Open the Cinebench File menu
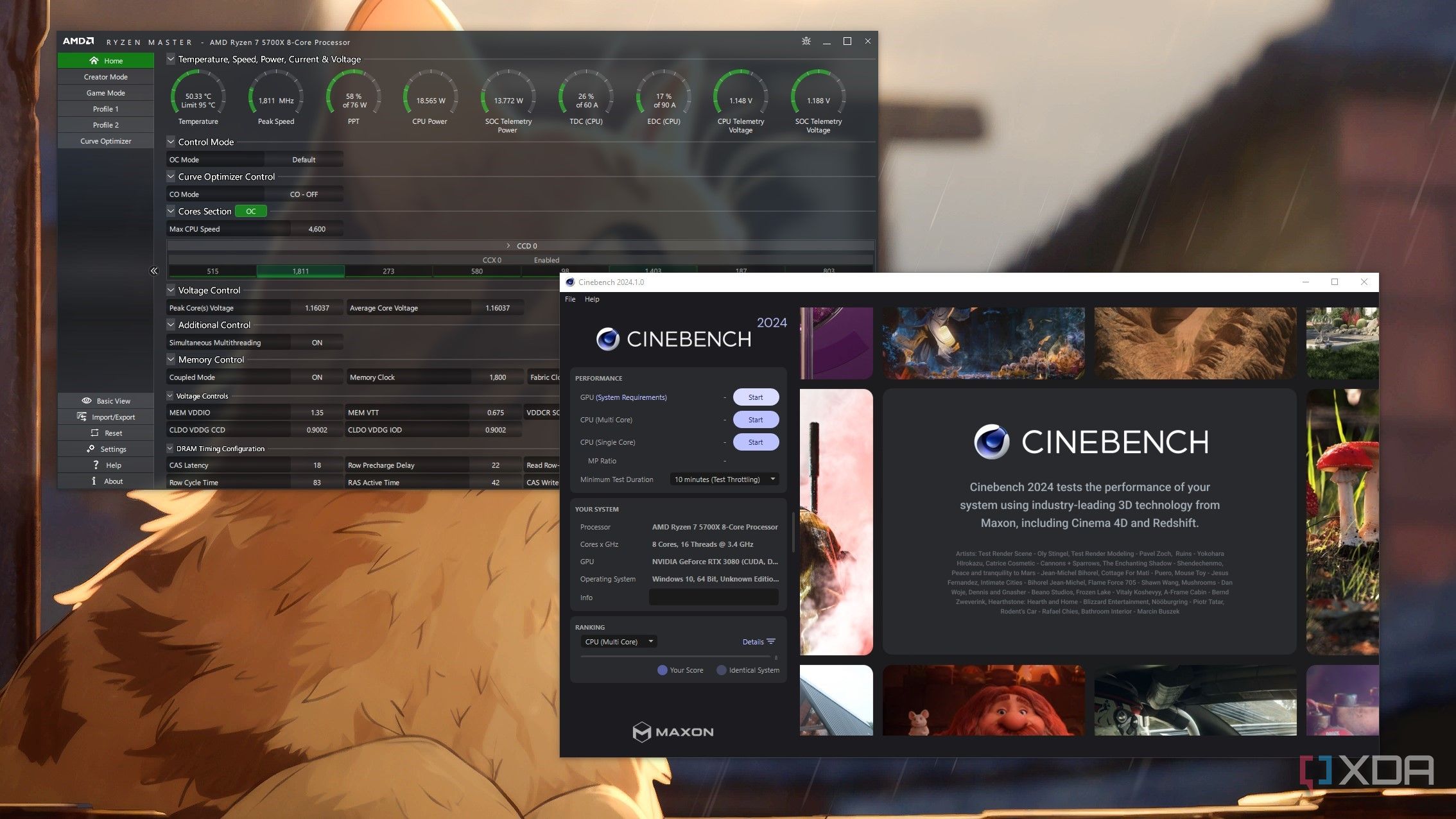The width and height of the screenshot is (1456, 819). pyautogui.click(x=570, y=299)
